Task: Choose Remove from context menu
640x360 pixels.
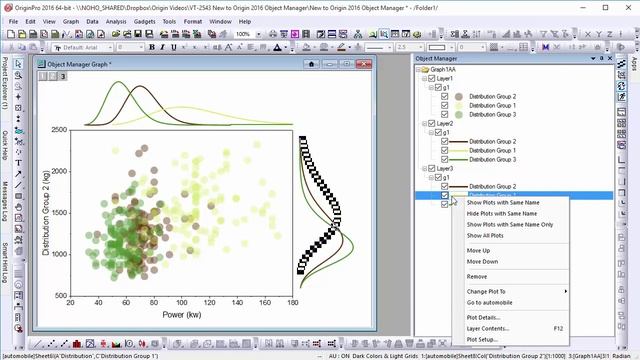Action: pyautogui.click(x=477, y=276)
